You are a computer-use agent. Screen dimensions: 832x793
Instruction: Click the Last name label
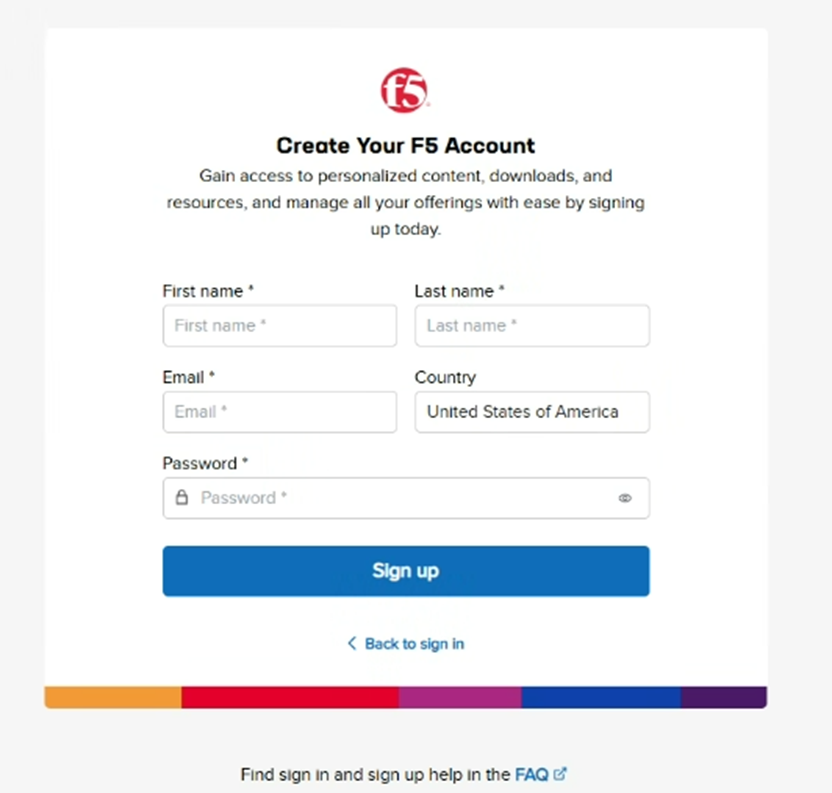pos(460,291)
